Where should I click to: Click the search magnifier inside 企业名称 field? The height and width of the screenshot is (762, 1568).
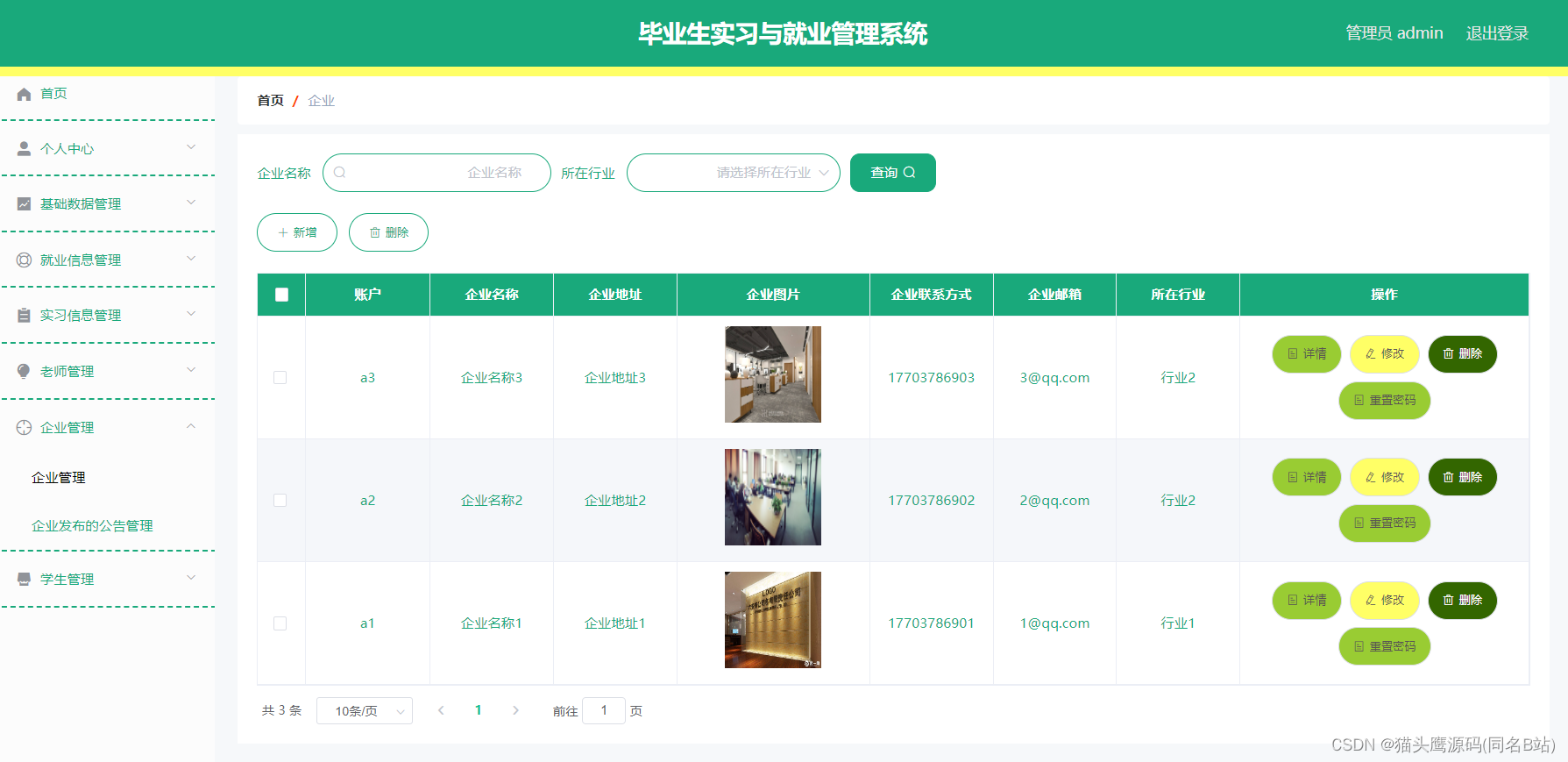point(340,173)
